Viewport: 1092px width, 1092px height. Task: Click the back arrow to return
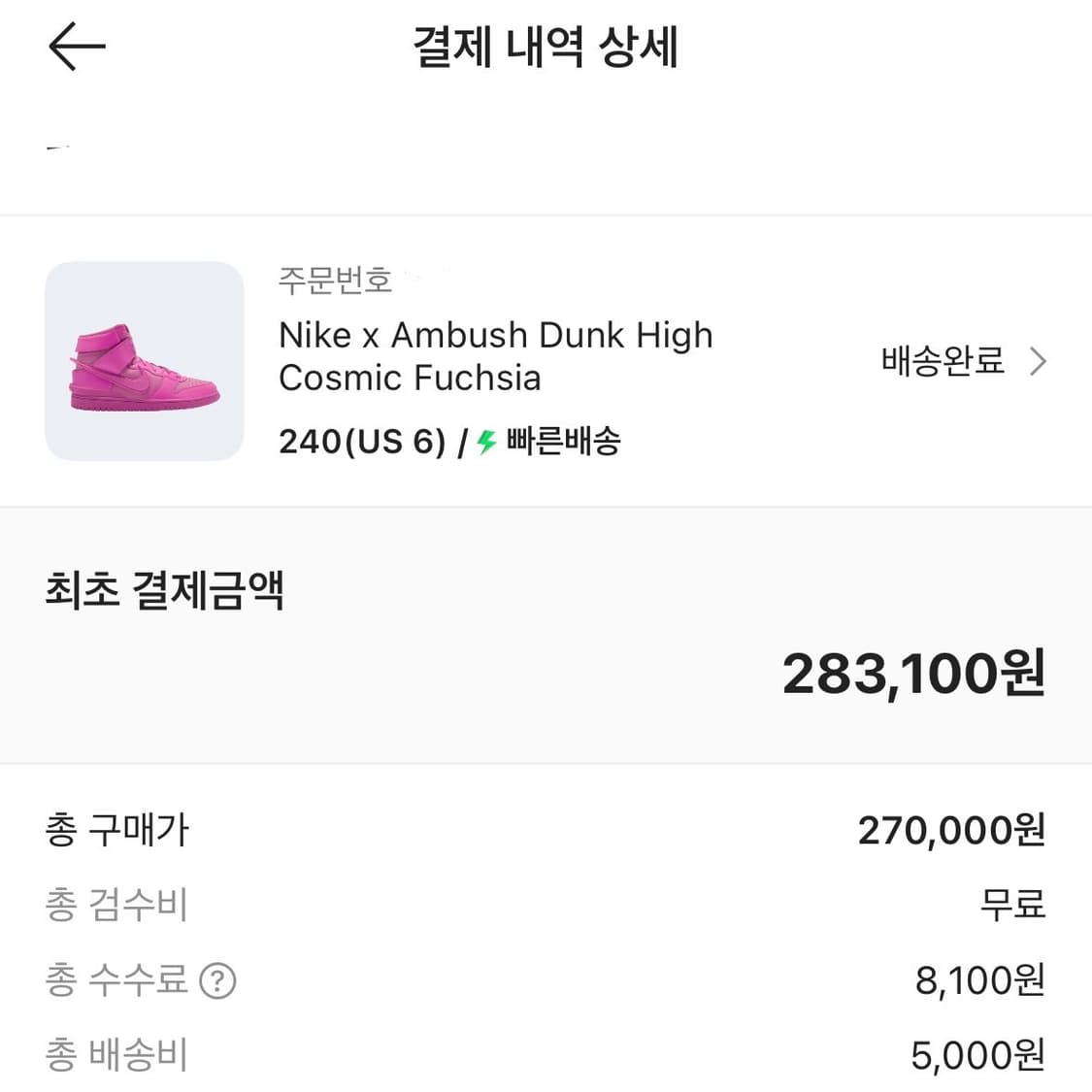pyautogui.click(x=77, y=46)
